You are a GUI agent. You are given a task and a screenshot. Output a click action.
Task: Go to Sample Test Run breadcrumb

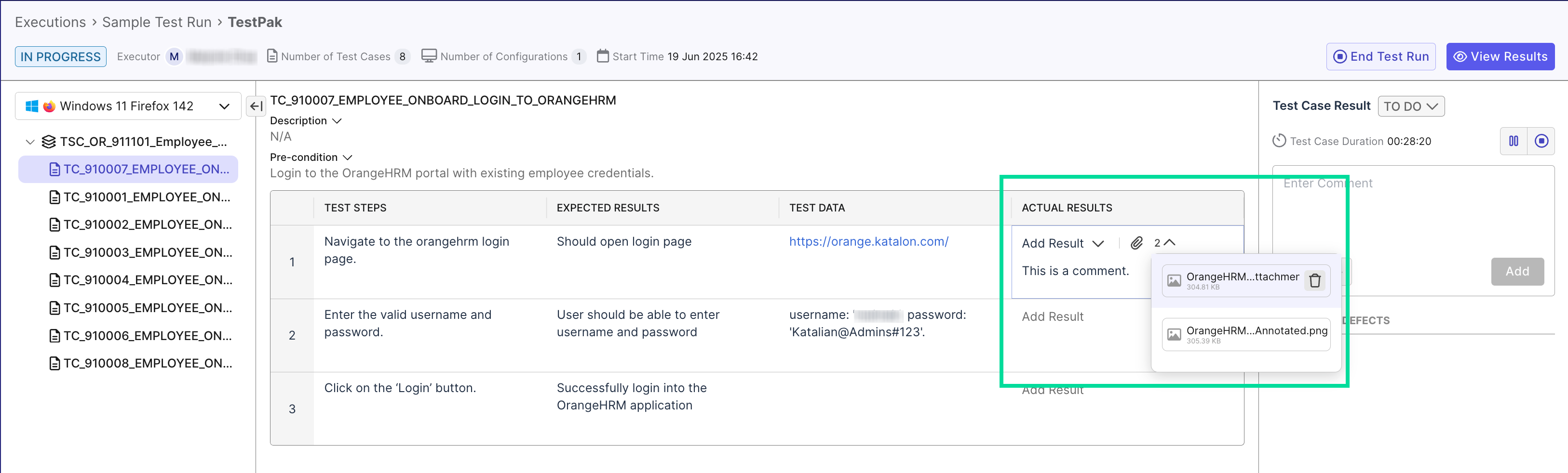[x=156, y=23]
